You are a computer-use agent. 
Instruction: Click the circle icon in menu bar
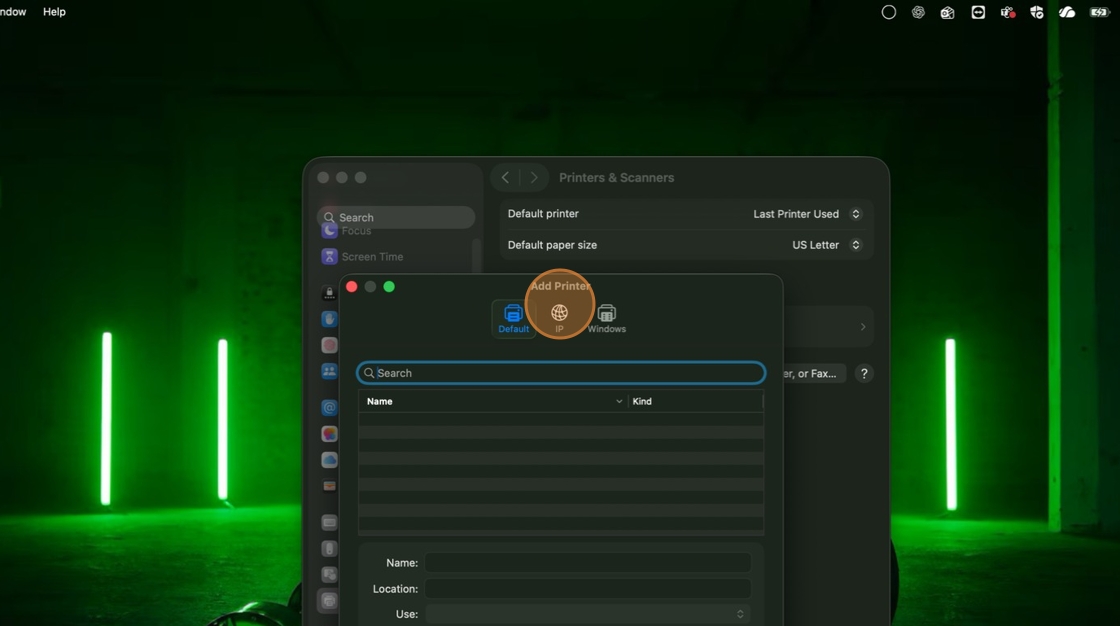(x=889, y=12)
